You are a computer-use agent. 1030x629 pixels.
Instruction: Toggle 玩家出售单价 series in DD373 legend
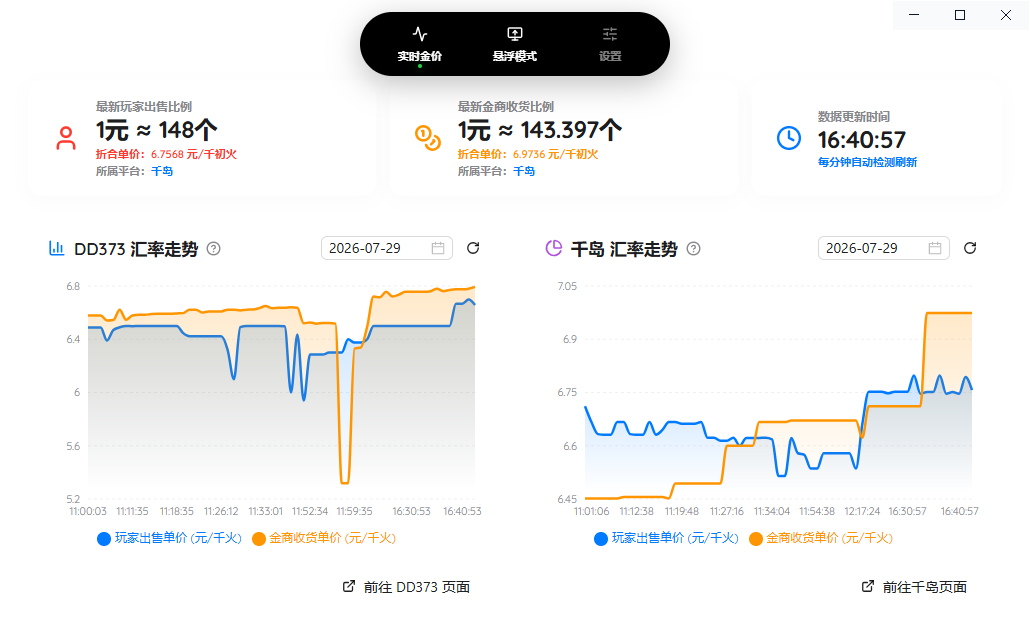(169, 538)
